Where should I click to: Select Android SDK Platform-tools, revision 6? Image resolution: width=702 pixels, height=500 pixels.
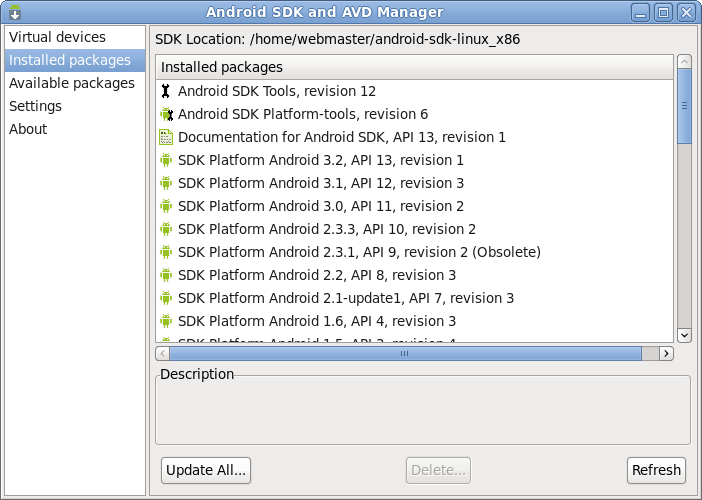(x=415, y=114)
